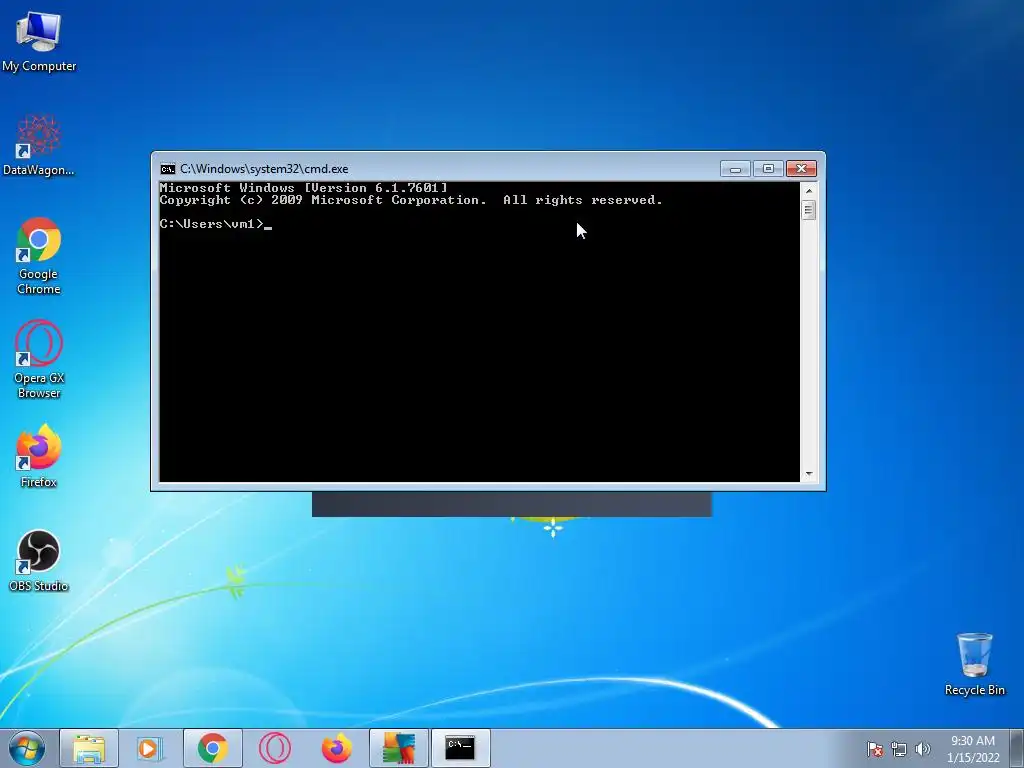The width and height of the screenshot is (1024, 768).
Task: Click the C:\Users\vm1> prompt line
Action: pos(216,224)
